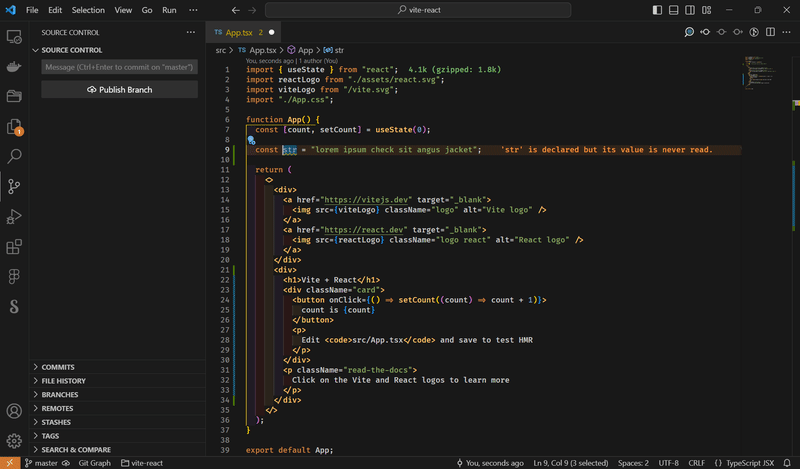Open the notifications bell icon
The height and width of the screenshot is (469, 800).
pyautogui.click(x=787, y=463)
